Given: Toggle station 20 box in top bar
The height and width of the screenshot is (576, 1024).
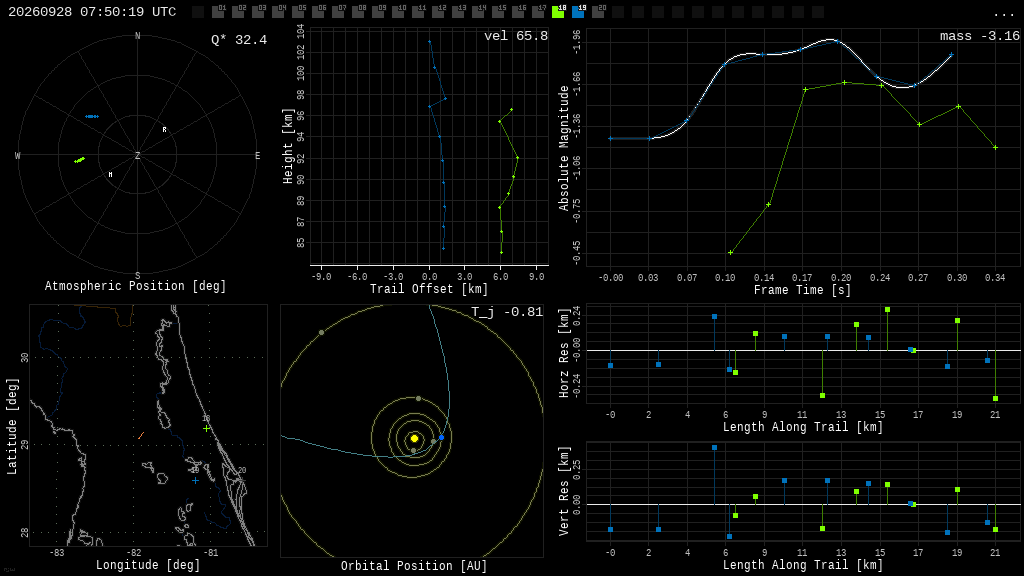Looking at the screenshot, I should tap(598, 11).
